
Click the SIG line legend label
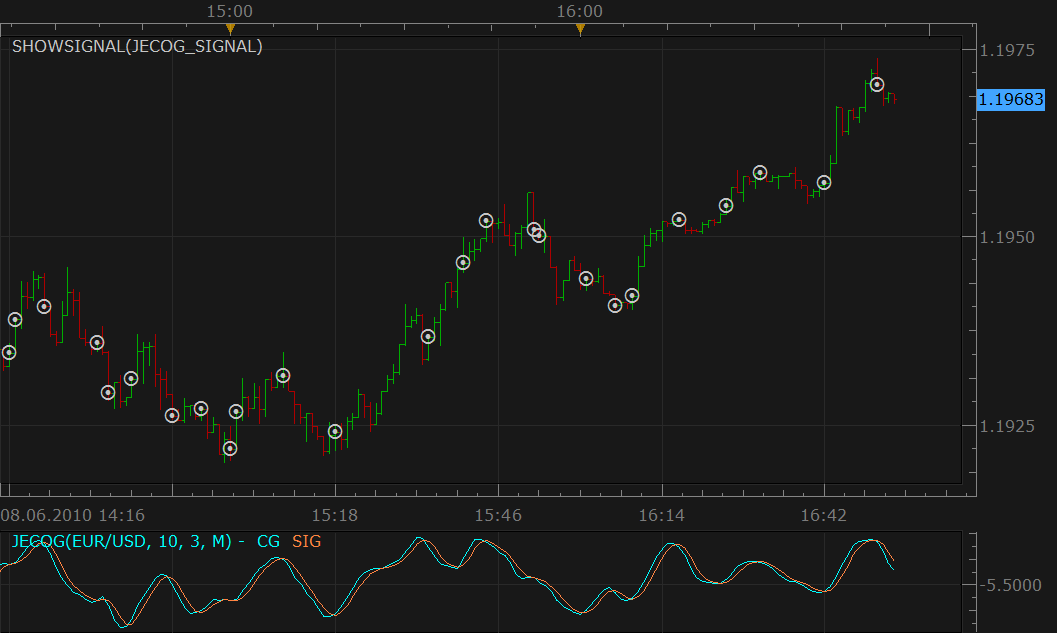307,541
